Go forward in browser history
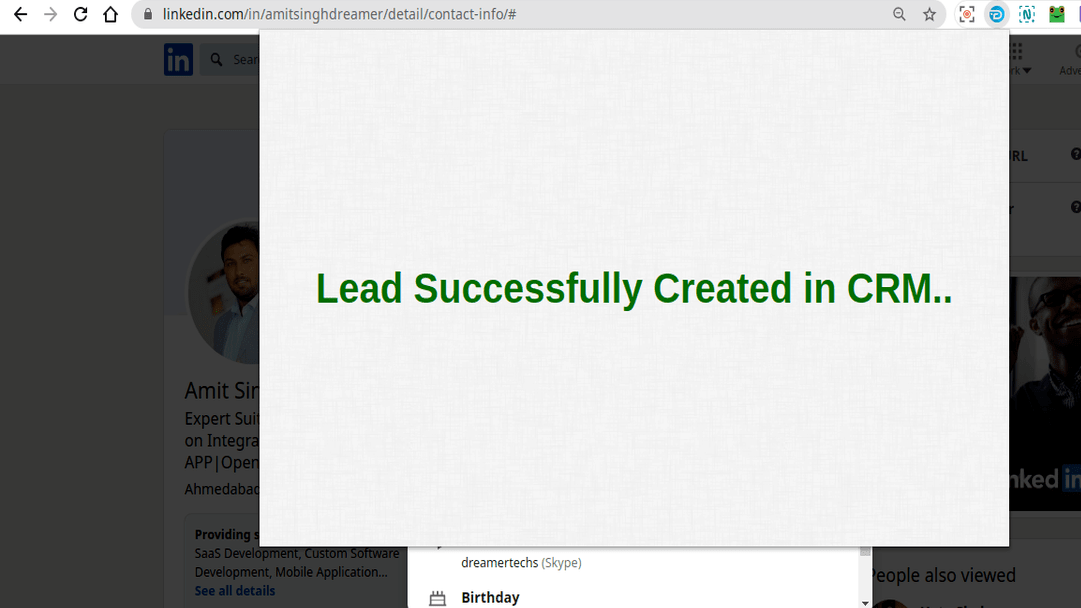1081x608 pixels. (x=50, y=14)
